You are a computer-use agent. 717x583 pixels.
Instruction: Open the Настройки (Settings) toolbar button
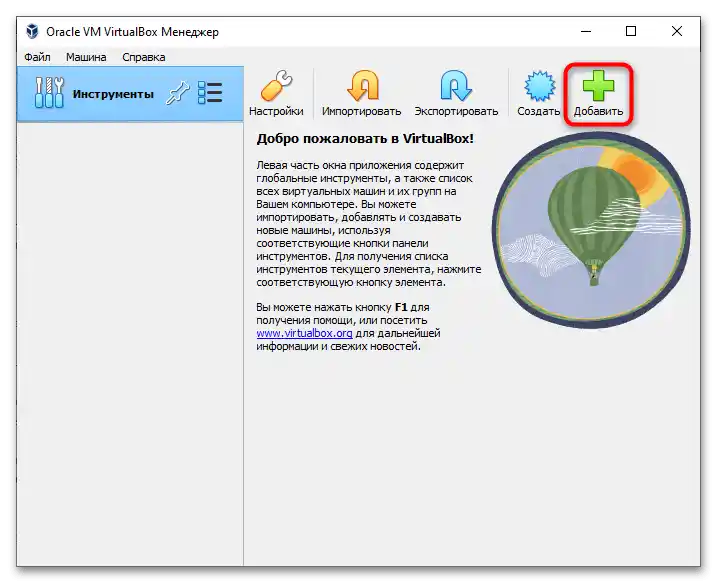coord(276,93)
